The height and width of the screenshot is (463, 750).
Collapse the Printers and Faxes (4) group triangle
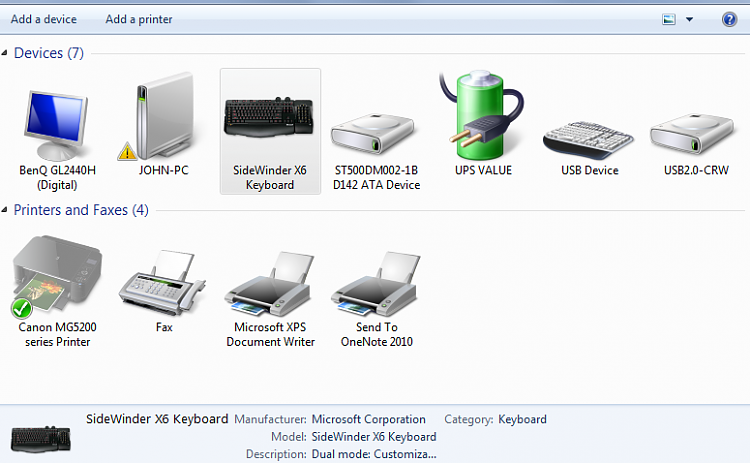[4, 209]
